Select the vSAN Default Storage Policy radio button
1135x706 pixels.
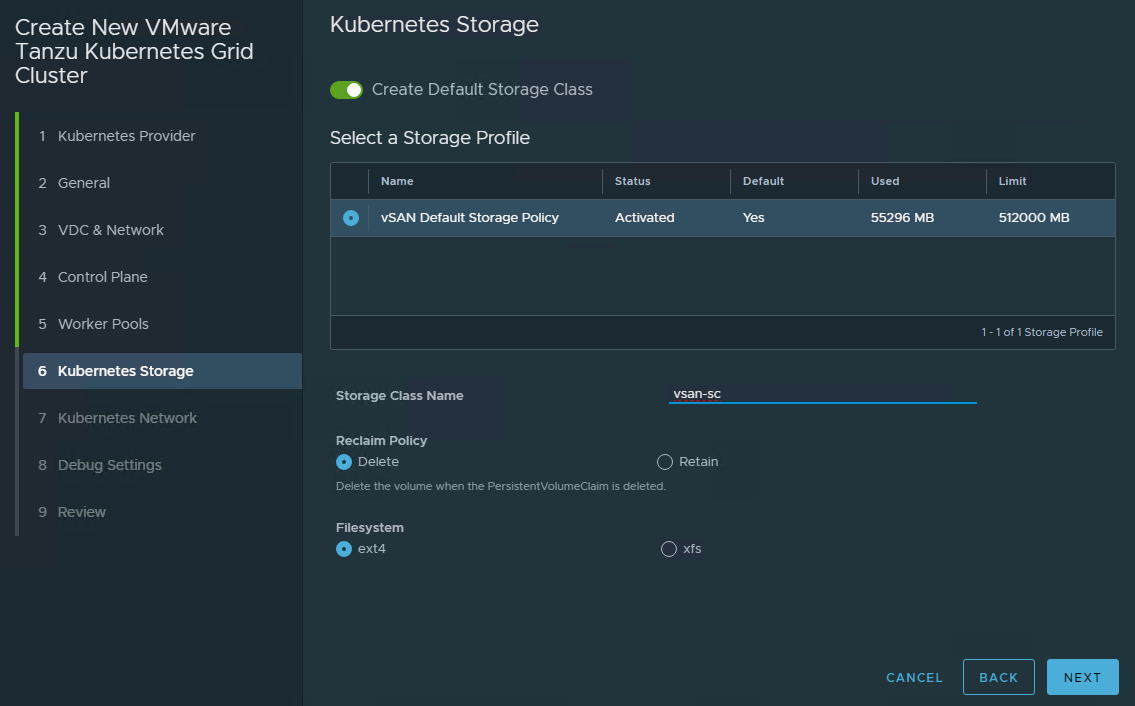pos(350,218)
